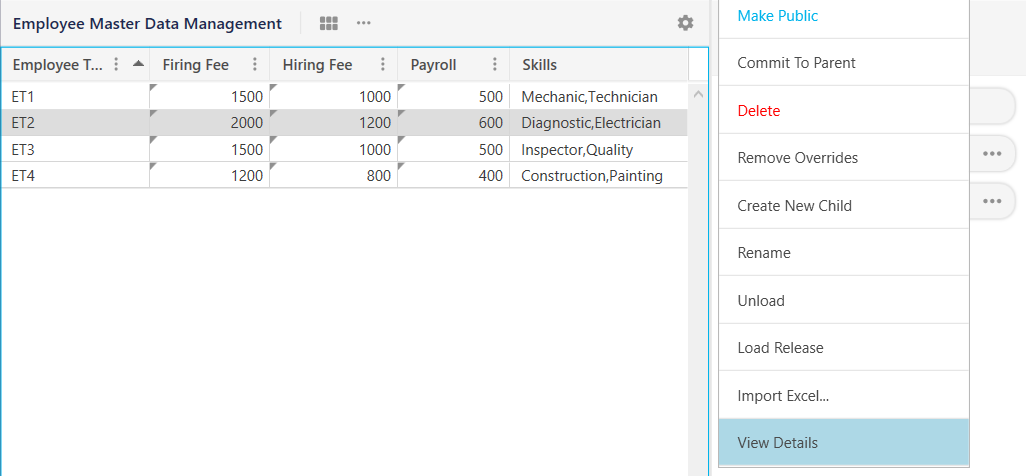
Task: Open lower ellipsis button behind context menu
Action: (992, 201)
